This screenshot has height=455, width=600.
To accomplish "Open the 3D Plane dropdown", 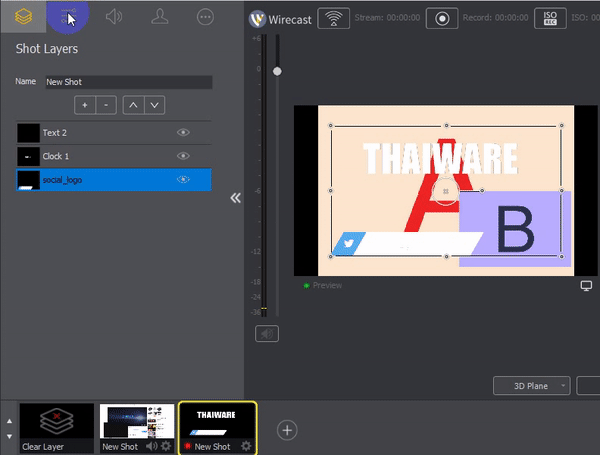I will (x=532, y=386).
